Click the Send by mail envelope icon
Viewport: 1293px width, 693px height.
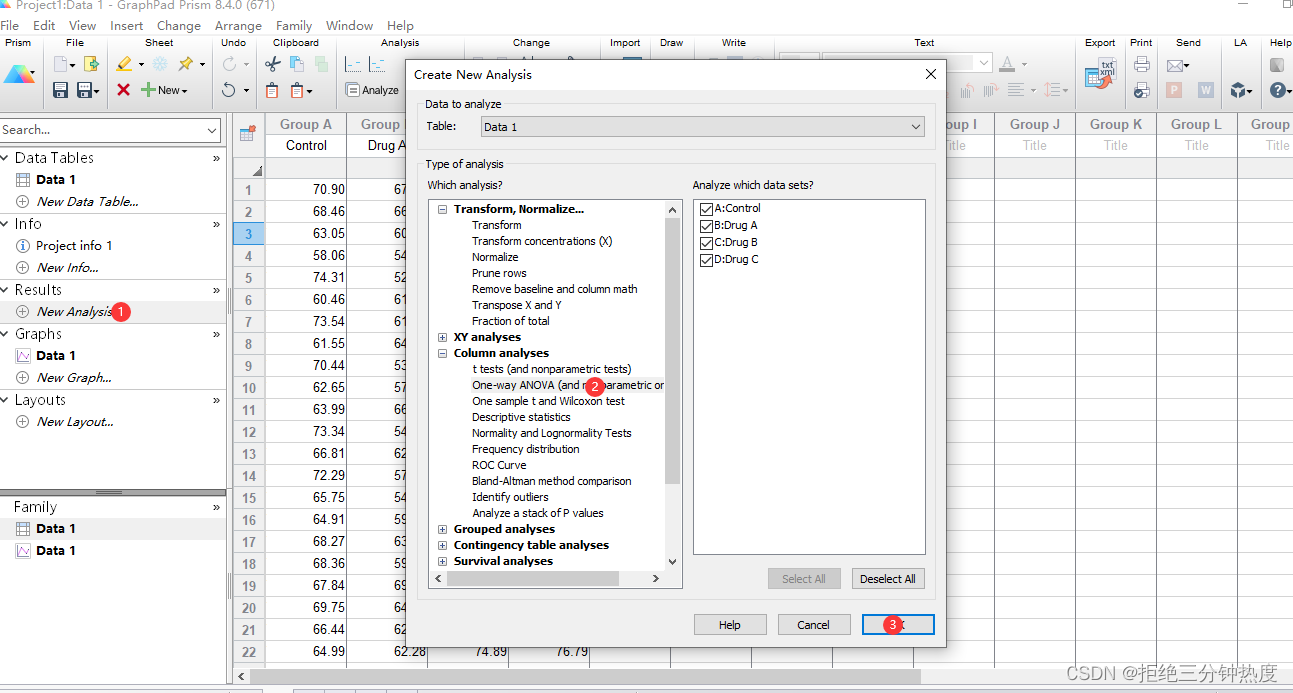(1175, 65)
